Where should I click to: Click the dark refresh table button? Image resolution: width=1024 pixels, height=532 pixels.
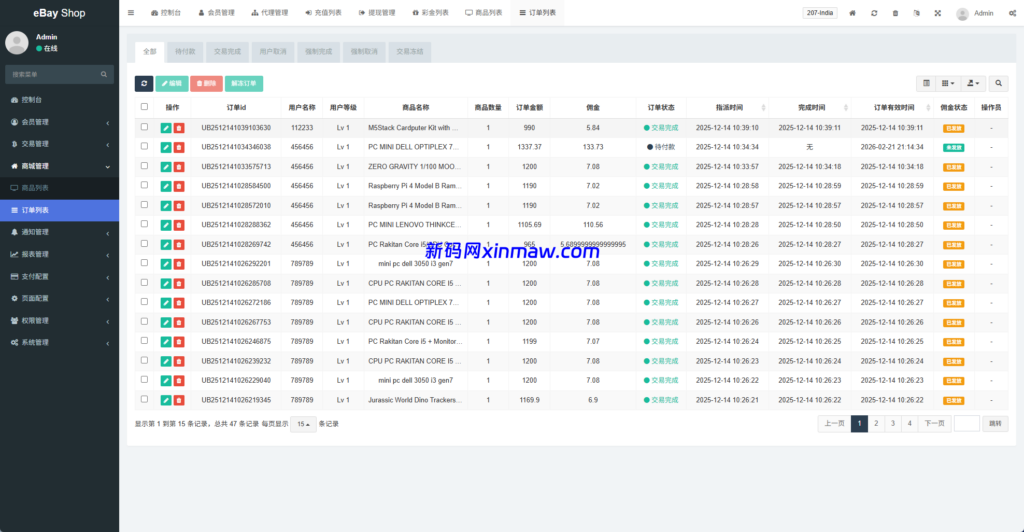pos(144,84)
